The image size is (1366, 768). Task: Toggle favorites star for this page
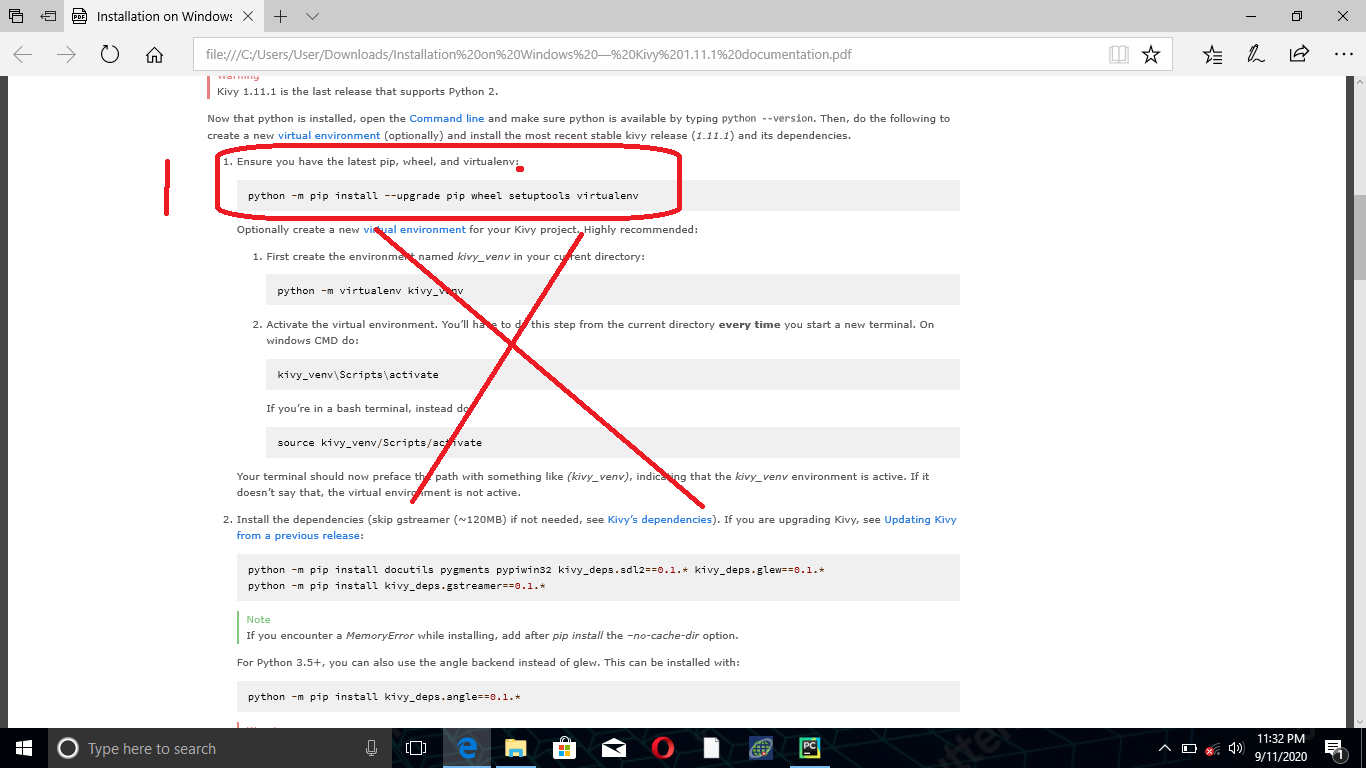click(x=1152, y=54)
